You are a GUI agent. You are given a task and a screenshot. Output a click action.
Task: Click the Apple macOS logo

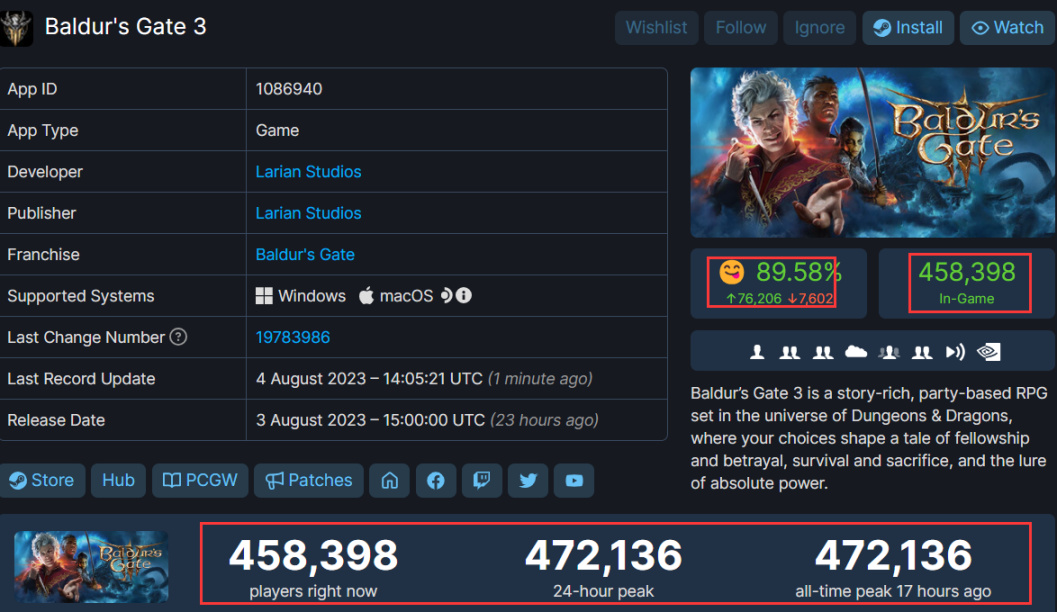[366, 295]
